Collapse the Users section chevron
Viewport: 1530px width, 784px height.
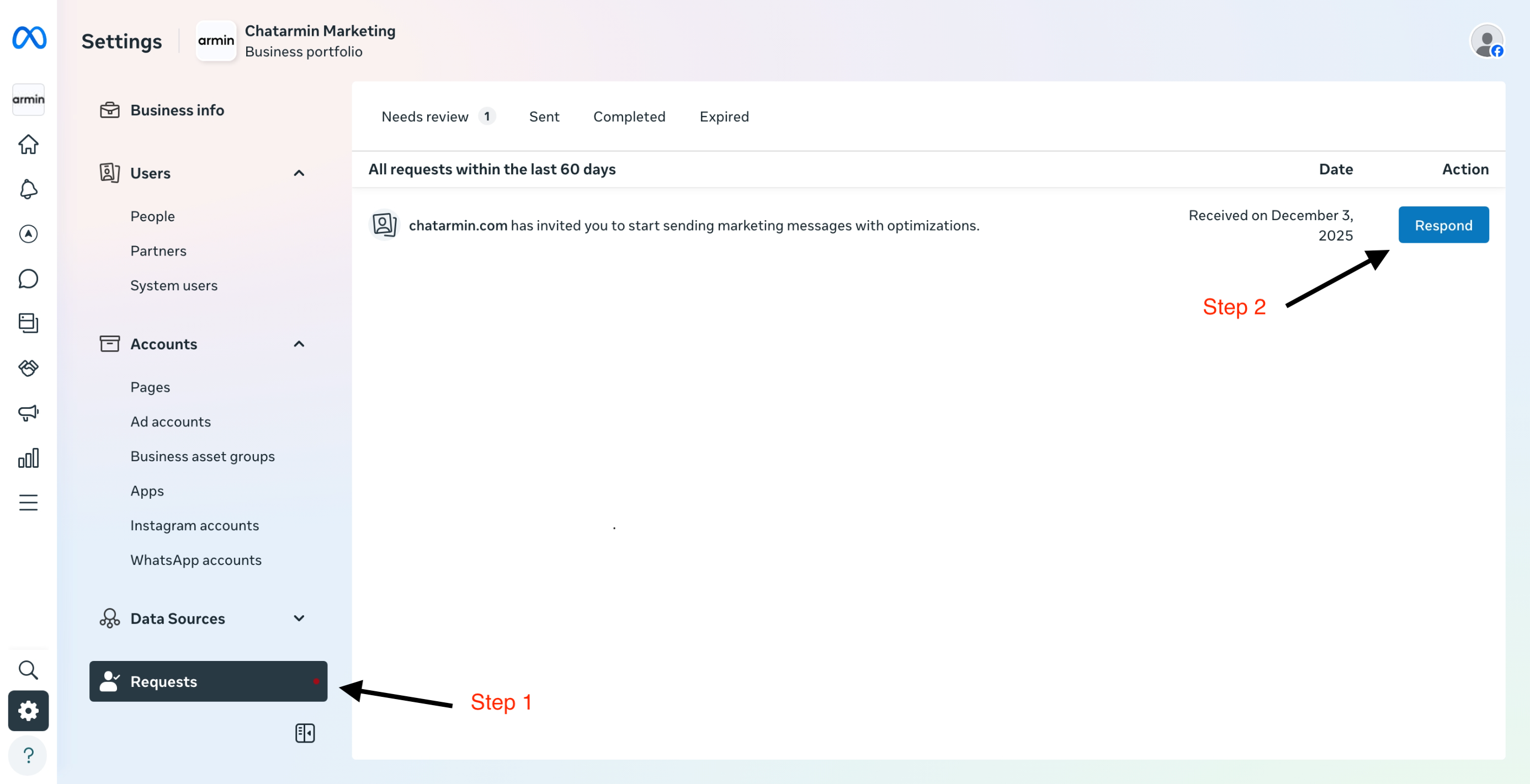click(x=299, y=173)
